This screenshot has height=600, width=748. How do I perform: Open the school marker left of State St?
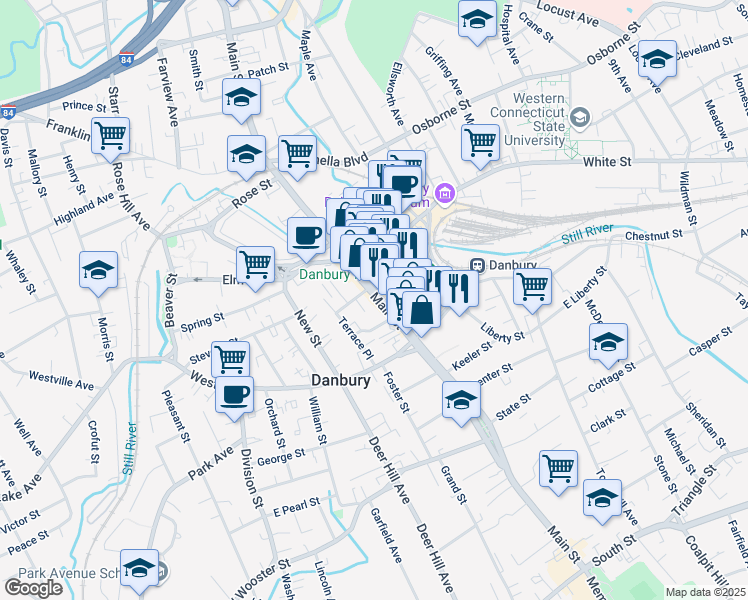tap(461, 403)
